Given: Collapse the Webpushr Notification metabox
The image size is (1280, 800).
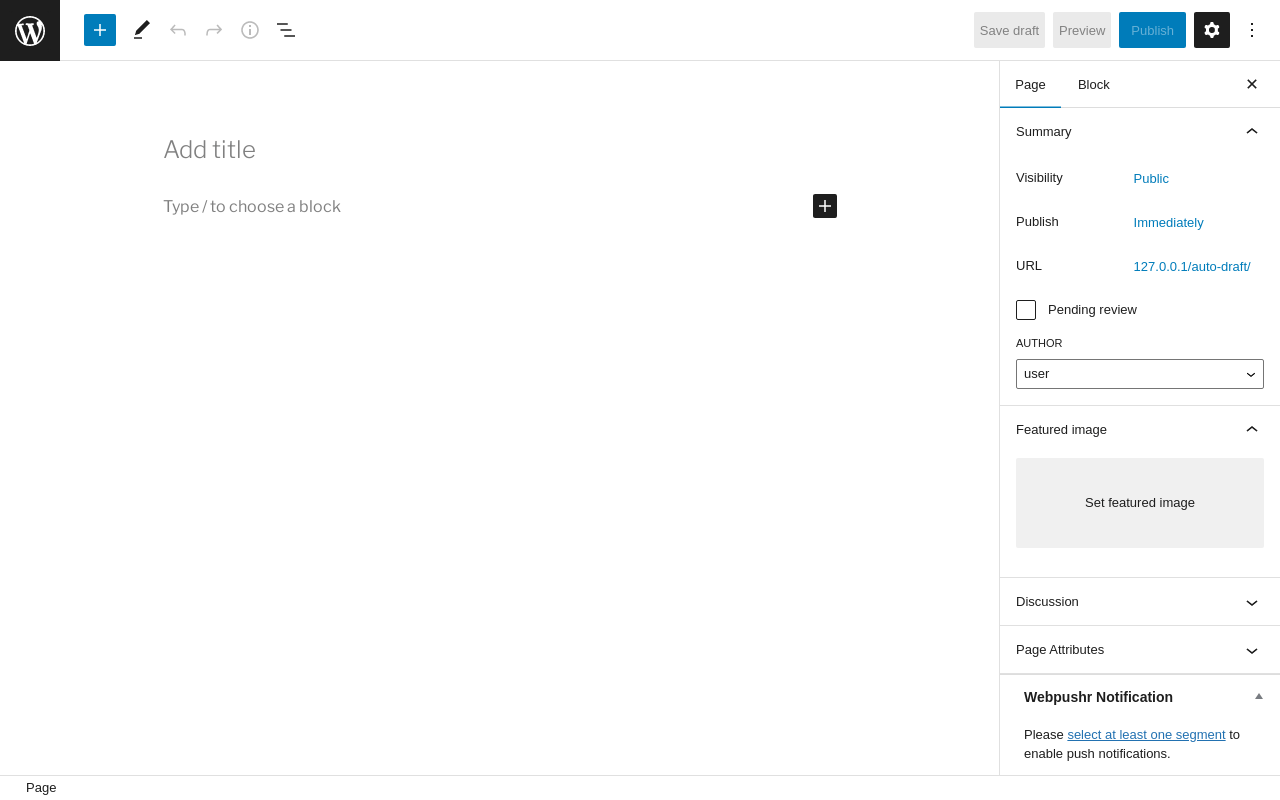Looking at the screenshot, I should [x=1259, y=696].
